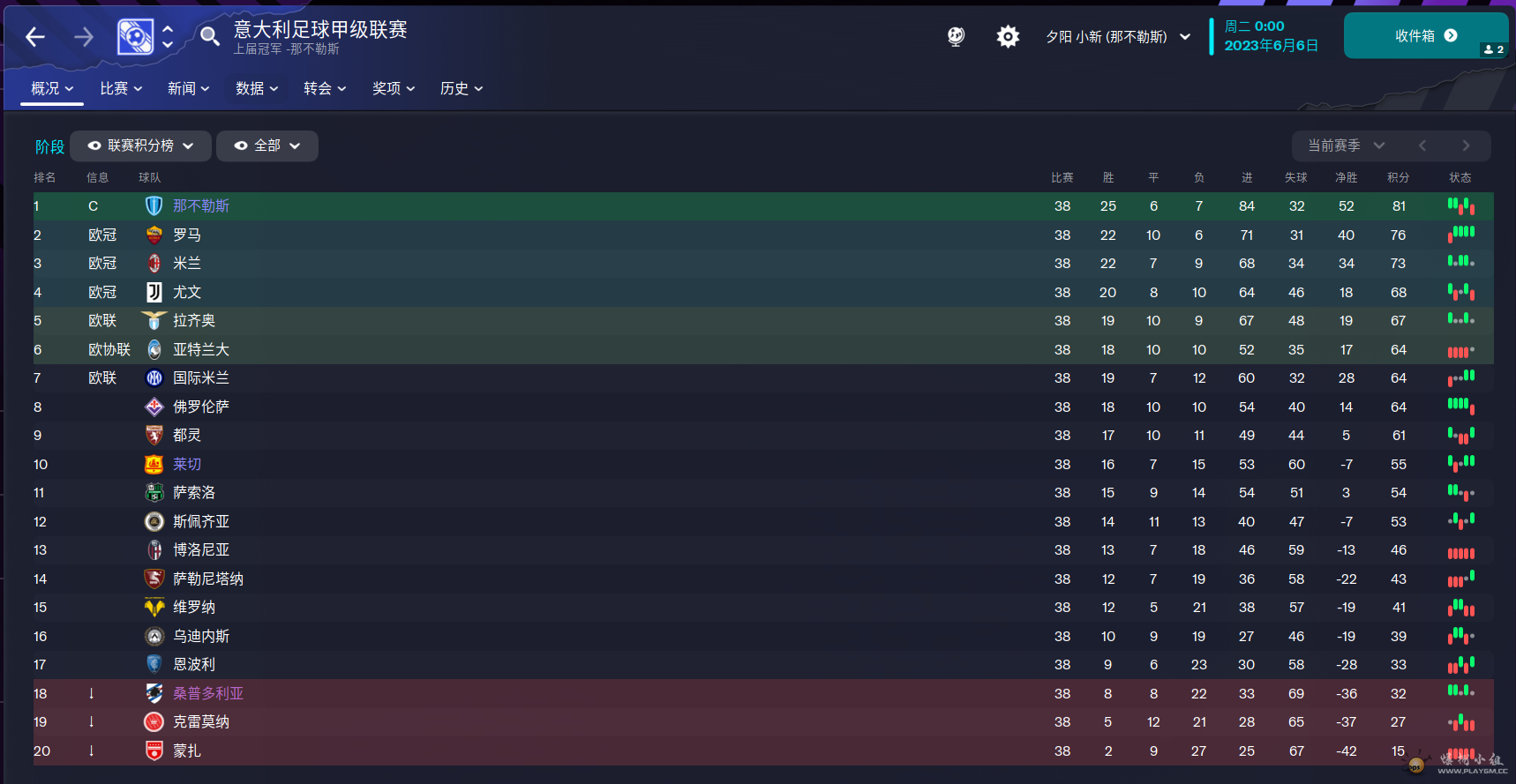Click the Juventus club crest
The image size is (1516, 784).
pos(154,292)
